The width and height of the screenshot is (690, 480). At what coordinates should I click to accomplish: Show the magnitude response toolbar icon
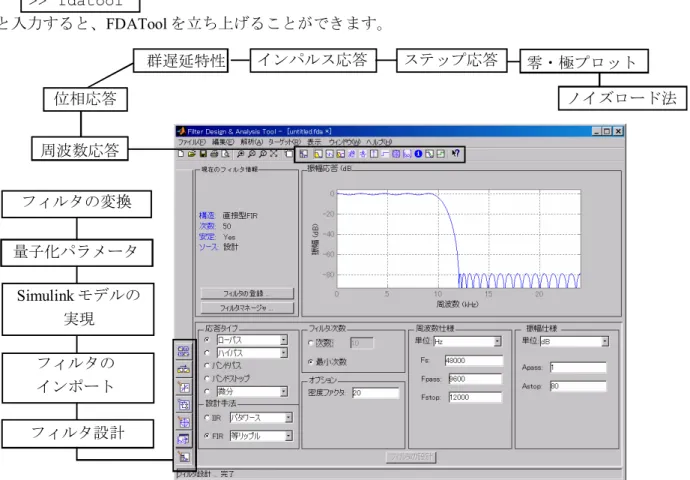(x=318, y=154)
